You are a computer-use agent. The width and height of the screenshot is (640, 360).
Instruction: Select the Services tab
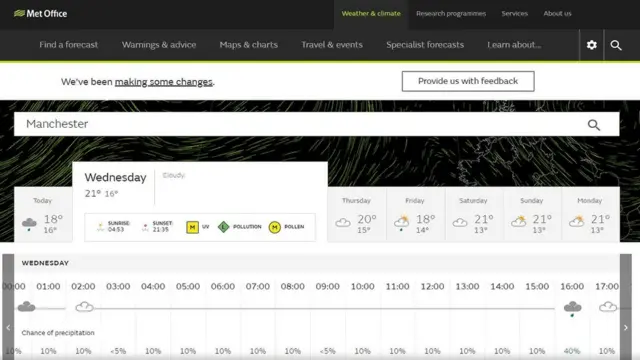click(x=515, y=13)
